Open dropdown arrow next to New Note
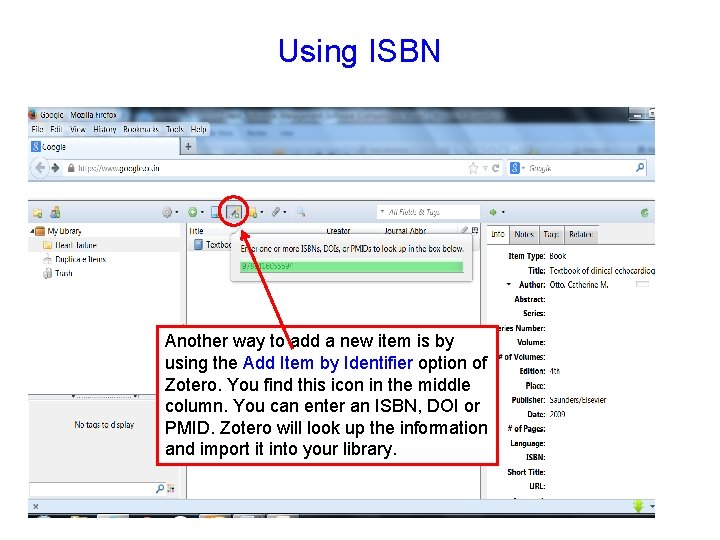 tap(262, 212)
